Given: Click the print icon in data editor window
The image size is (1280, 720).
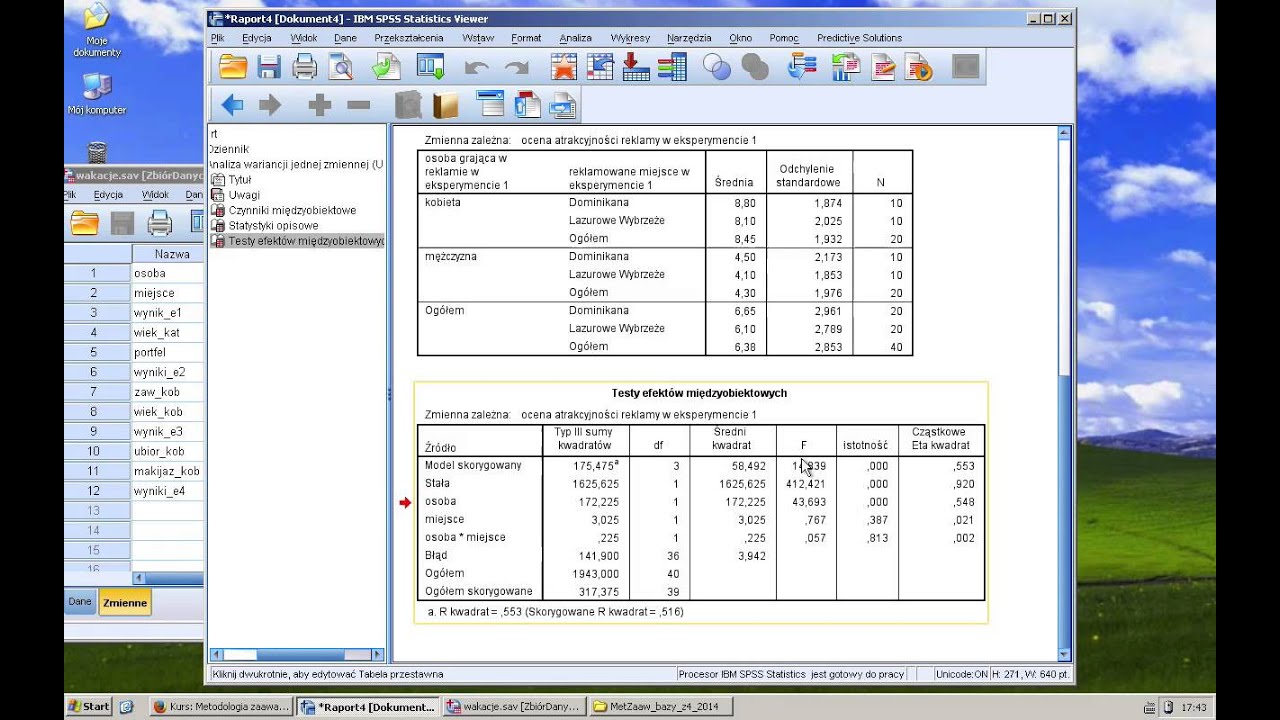Looking at the screenshot, I should [x=159, y=223].
